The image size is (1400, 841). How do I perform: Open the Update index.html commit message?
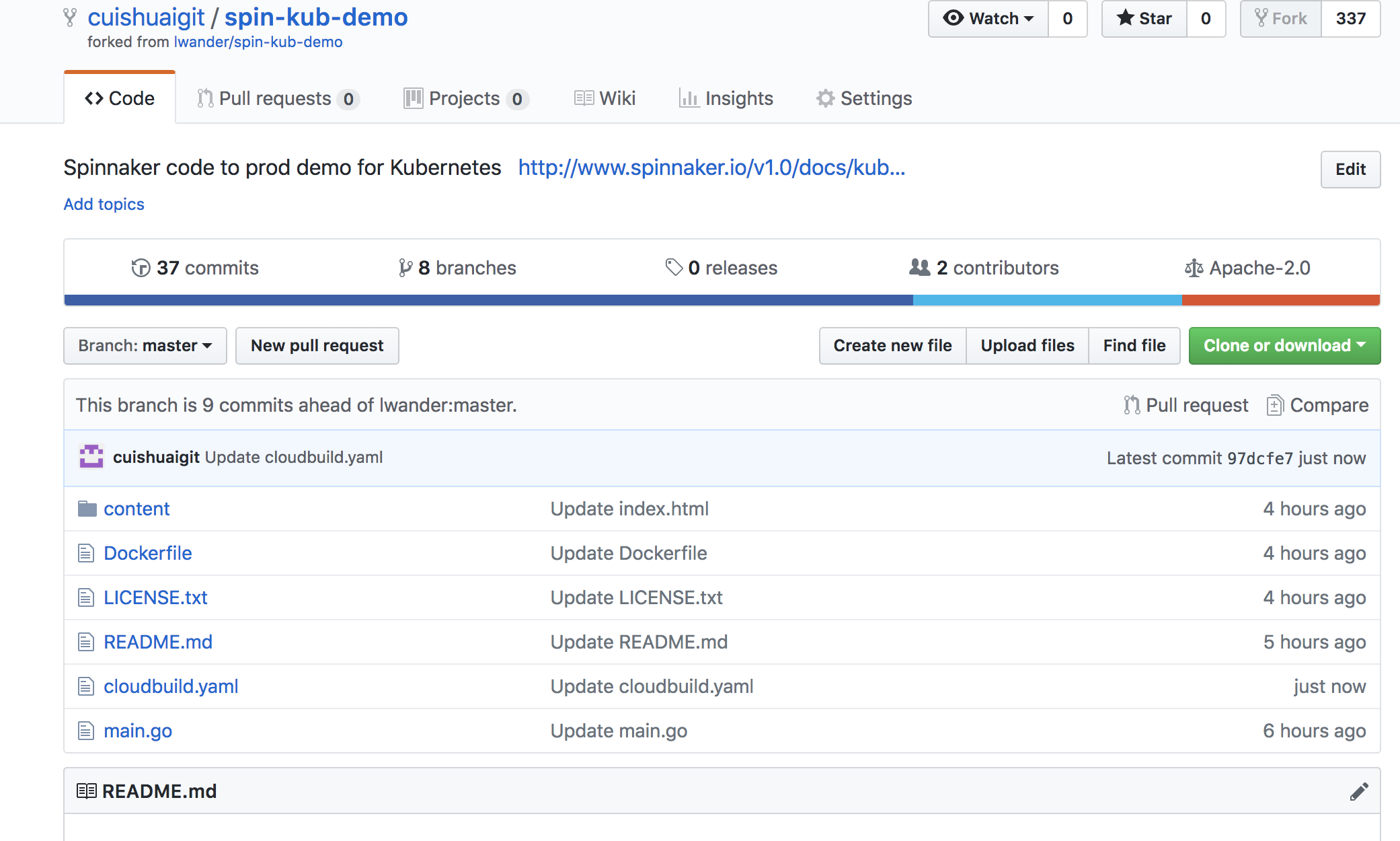point(629,509)
